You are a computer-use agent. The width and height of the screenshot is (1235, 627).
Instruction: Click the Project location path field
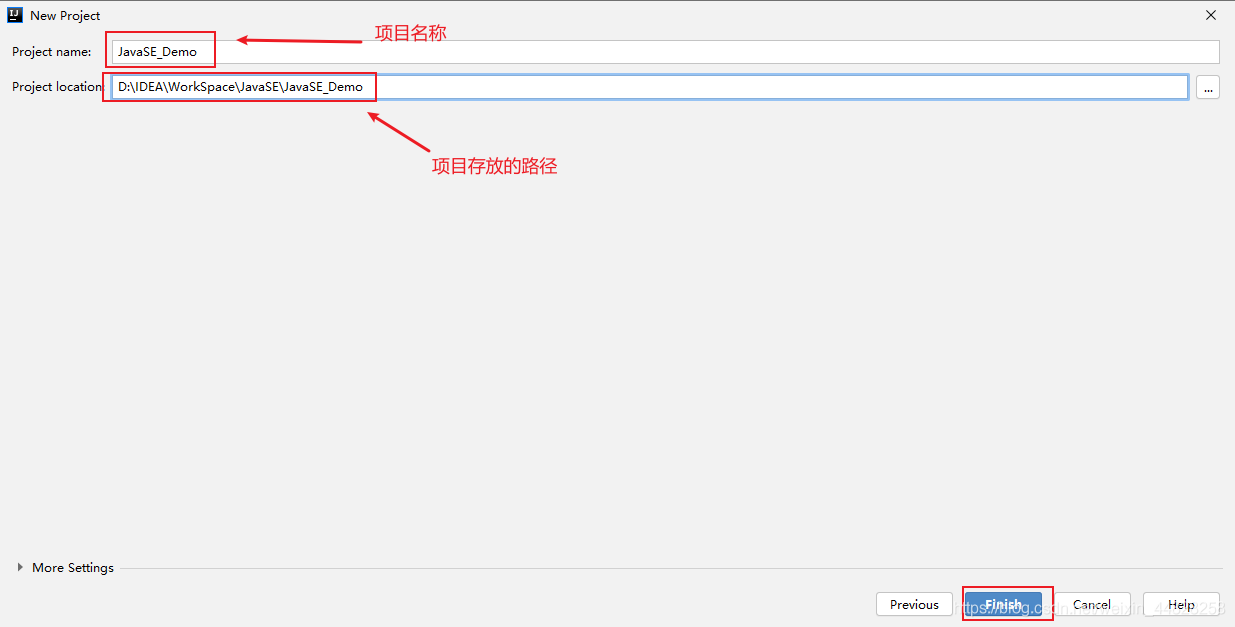coord(650,87)
